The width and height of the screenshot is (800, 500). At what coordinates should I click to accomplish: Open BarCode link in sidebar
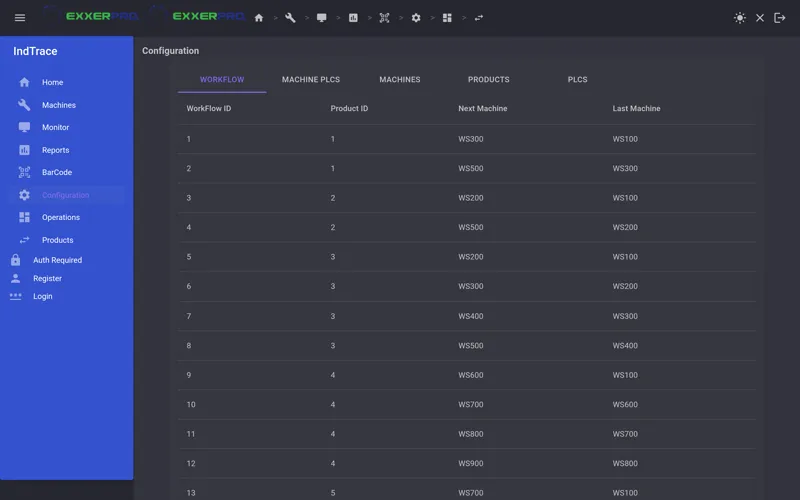(57, 172)
